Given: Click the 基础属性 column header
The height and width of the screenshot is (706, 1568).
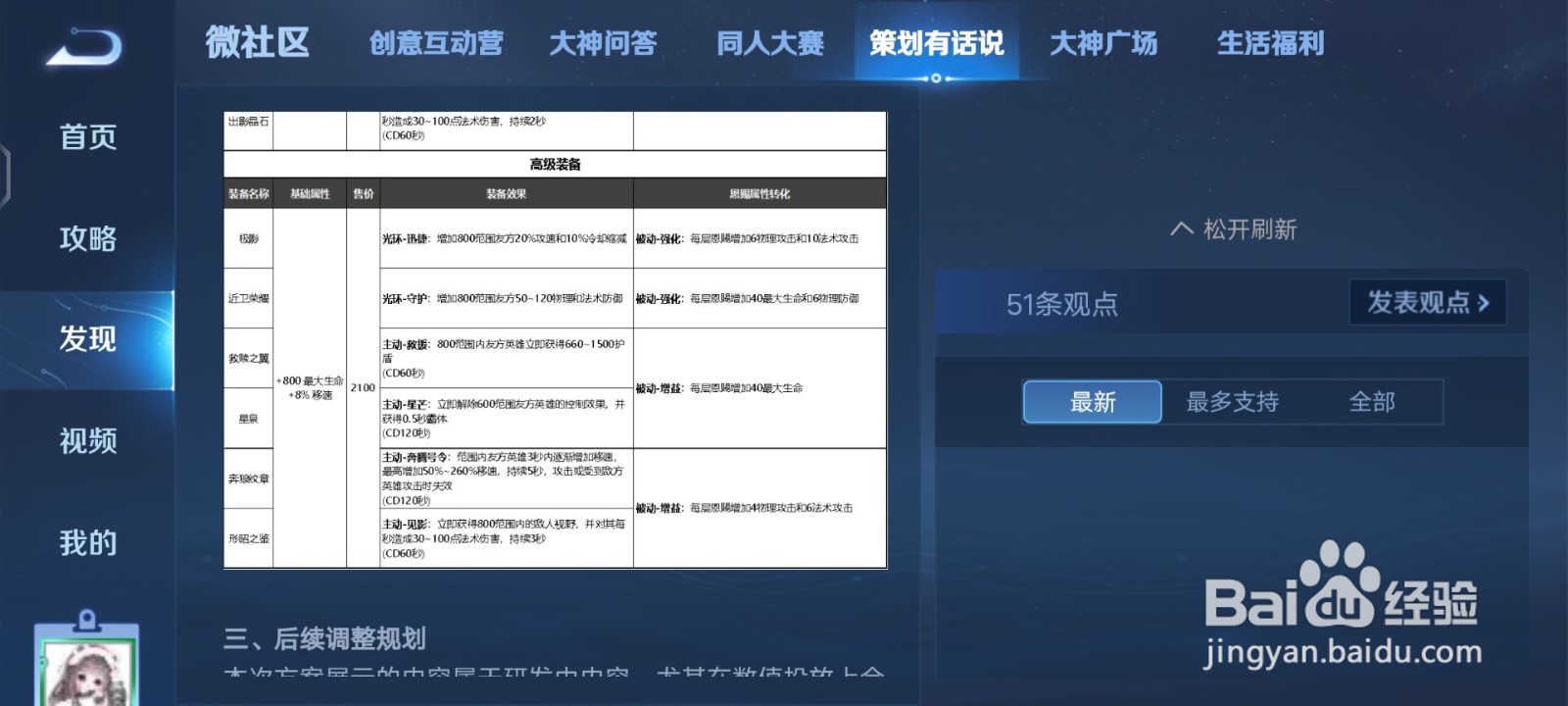Looking at the screenshot, I should click(x=310, y=194).
